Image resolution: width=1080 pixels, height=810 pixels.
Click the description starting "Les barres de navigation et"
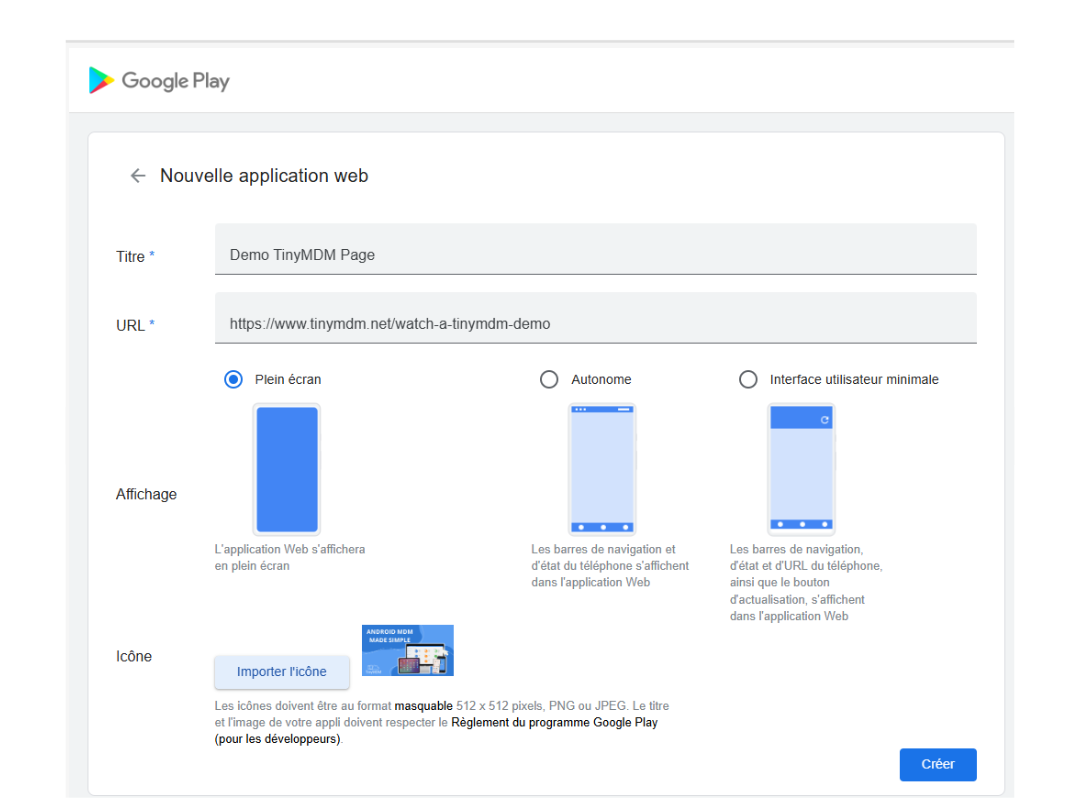coord(610,565)
